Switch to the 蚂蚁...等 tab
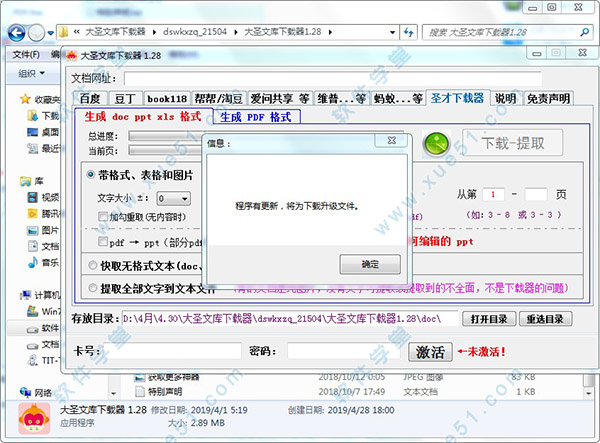Viewport: 600px width, 443px height. pyautogui.click(x=397, y=99)
